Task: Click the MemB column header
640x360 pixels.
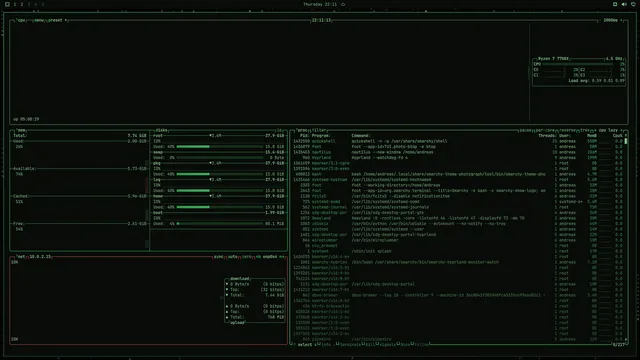Action: [592, 136]
